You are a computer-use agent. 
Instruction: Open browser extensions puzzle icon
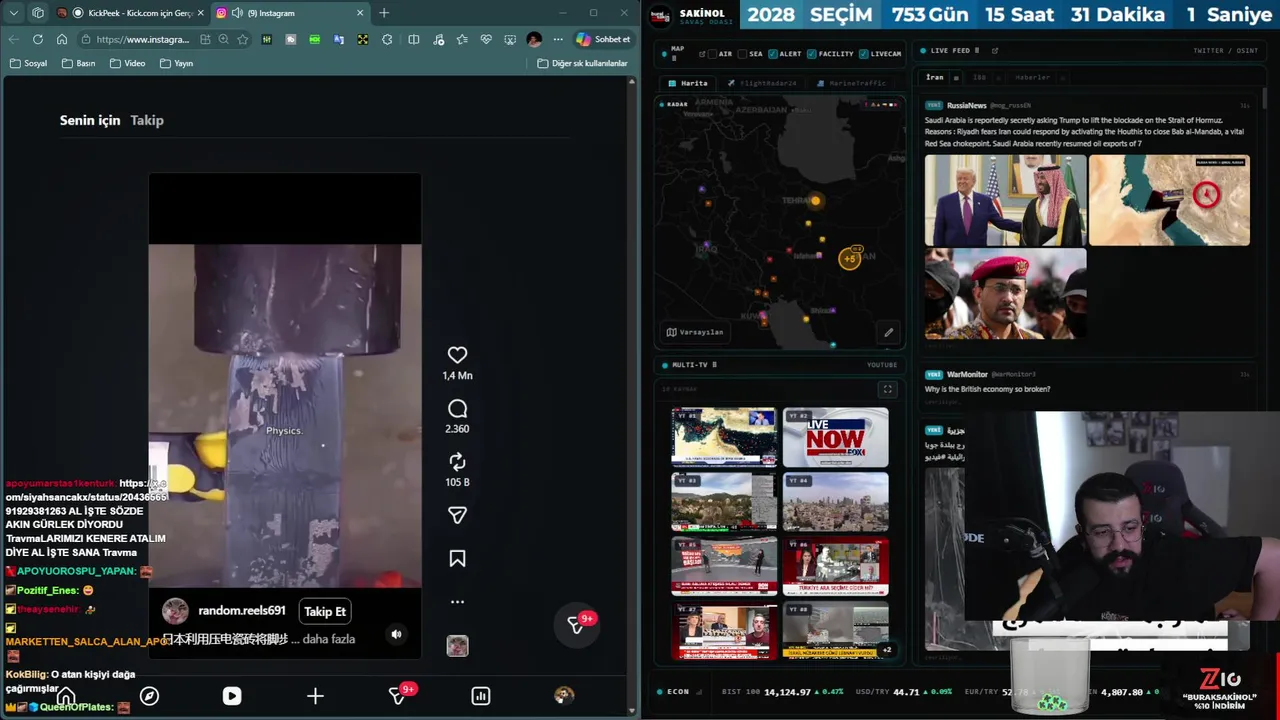[x=387, y=39]
